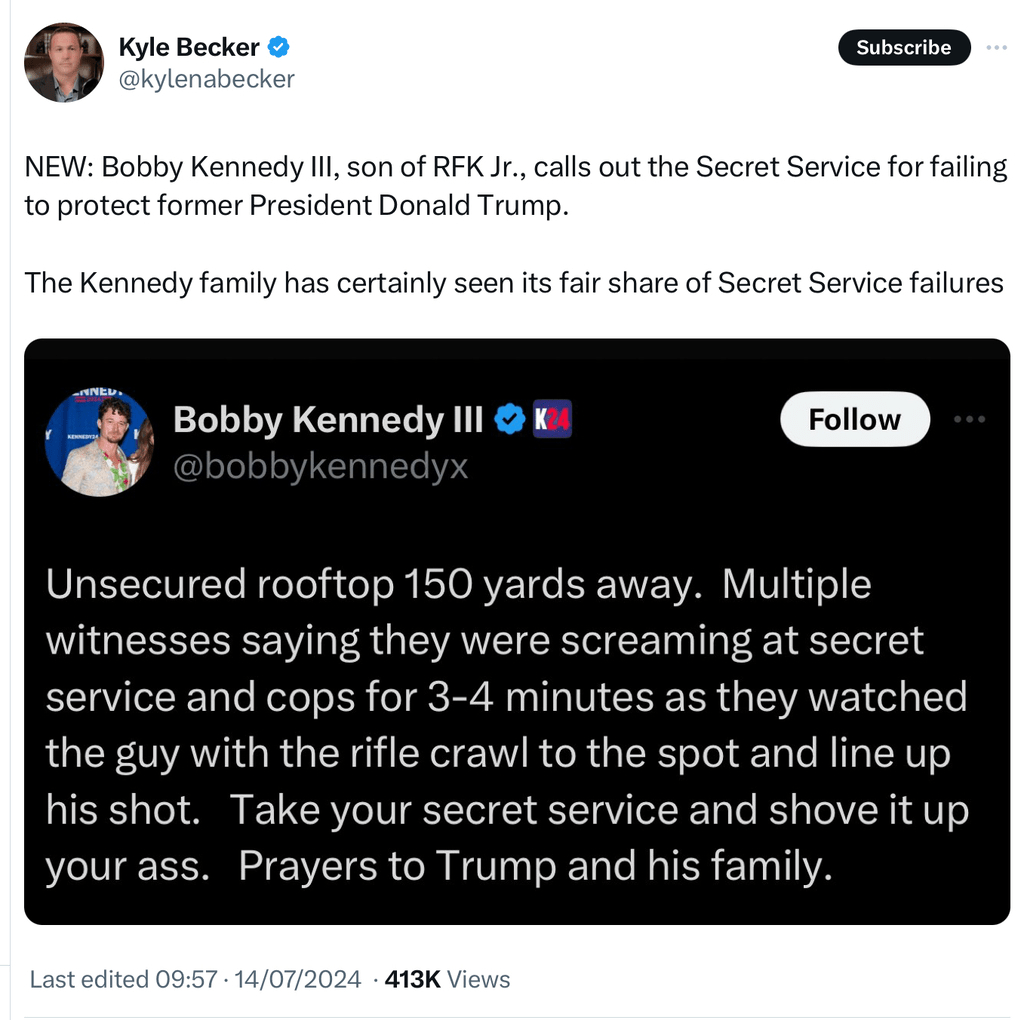Click the Bobby Kennedy III name
Viewport: 1024px width, 1020px height.
click(328, 419)
